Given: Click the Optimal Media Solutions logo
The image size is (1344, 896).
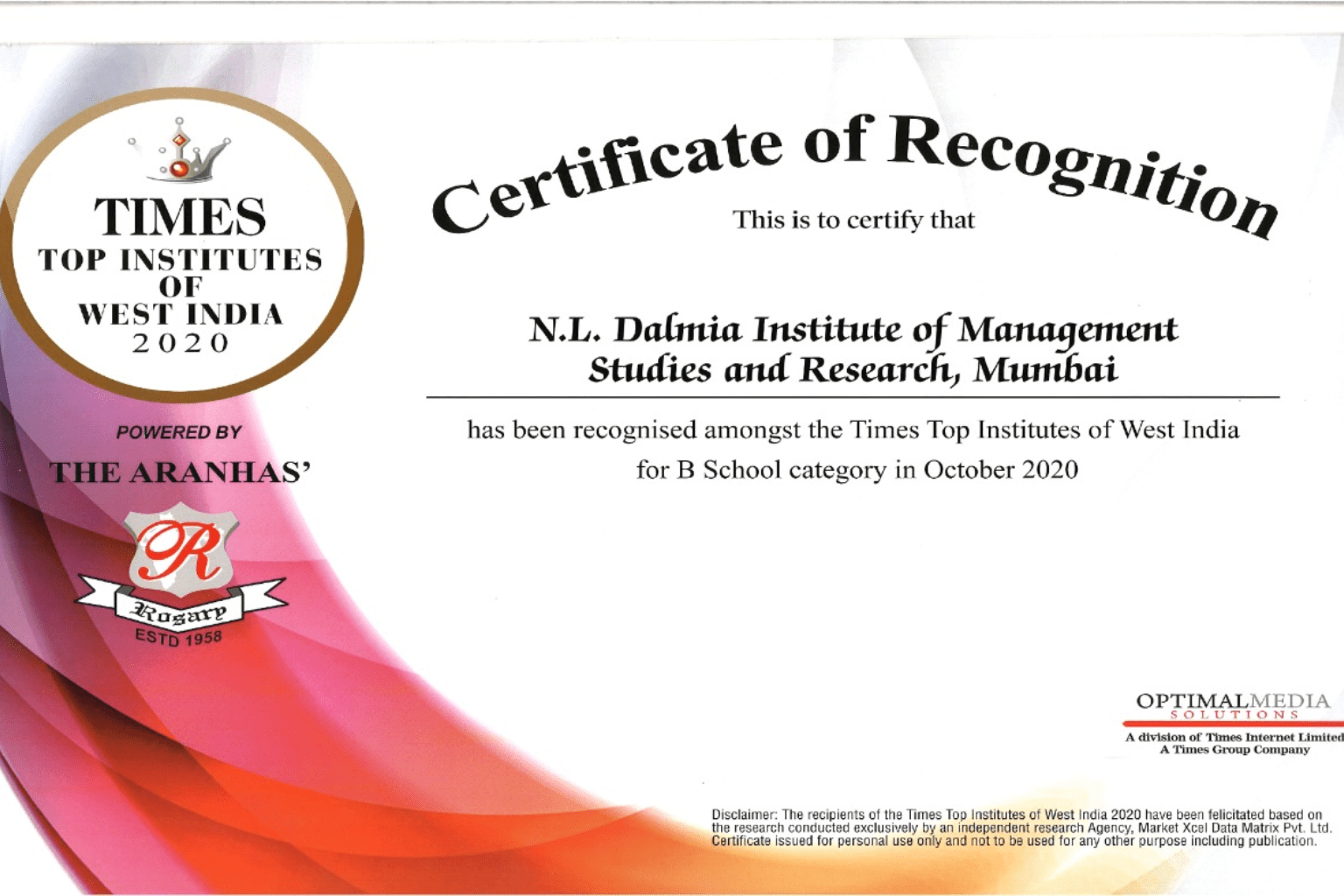Looking at the screenshot, I should [1232, 706].
